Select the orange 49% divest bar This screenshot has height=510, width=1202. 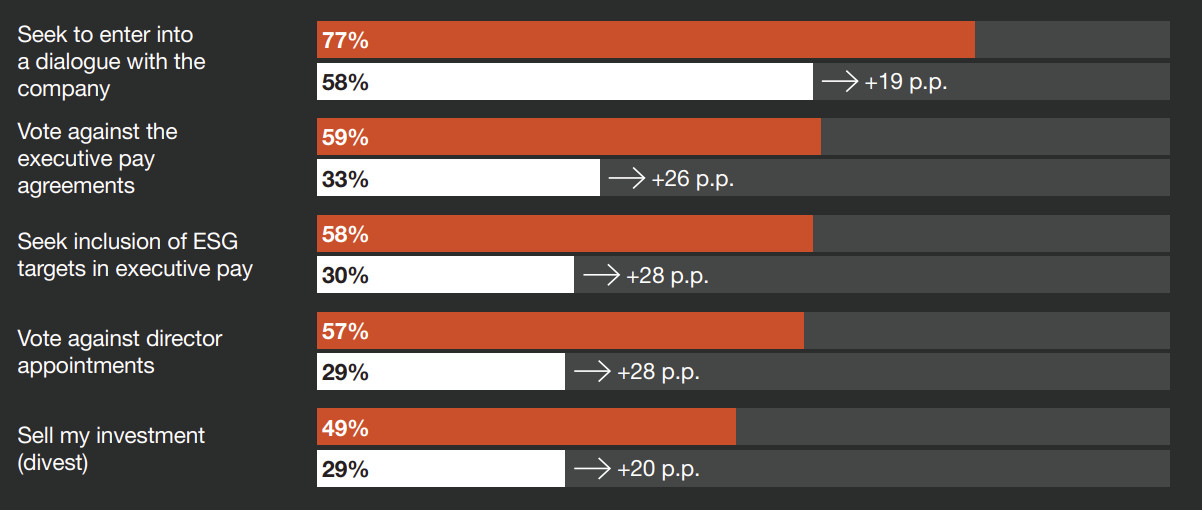point(526,427)
